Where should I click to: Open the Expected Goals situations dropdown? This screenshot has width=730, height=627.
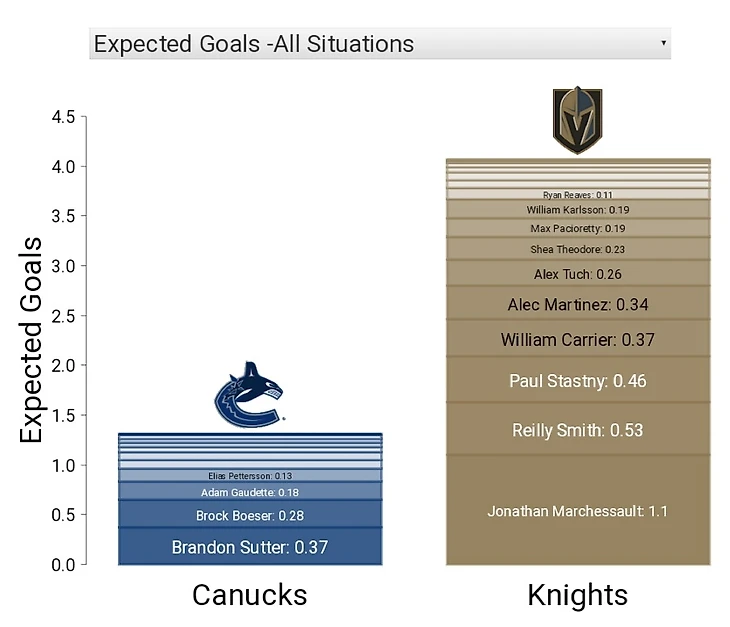click(x=378, y=44)
